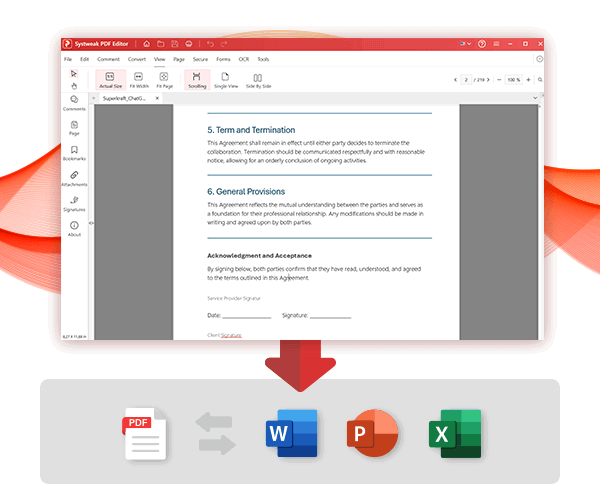The height and width of the screenshot is (500, 600).
Task: Open the File menu
Action: coord(68,59)
